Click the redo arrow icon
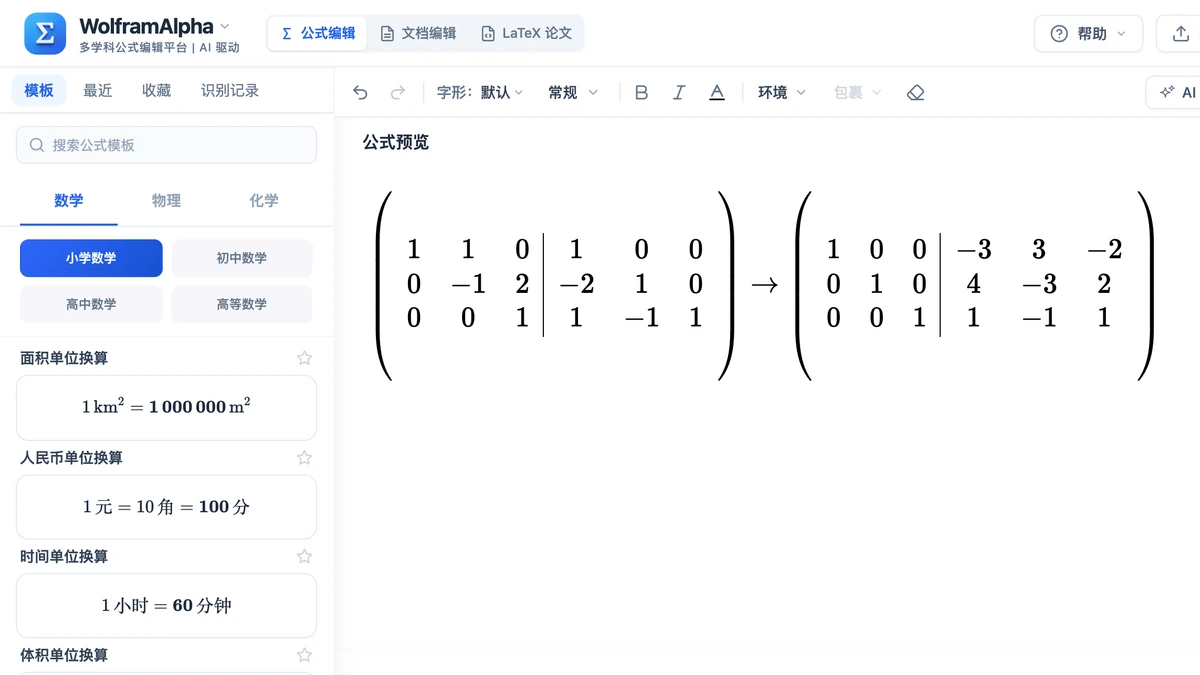1200x675 pixels. pyautogui.click(x=398, y=93)
